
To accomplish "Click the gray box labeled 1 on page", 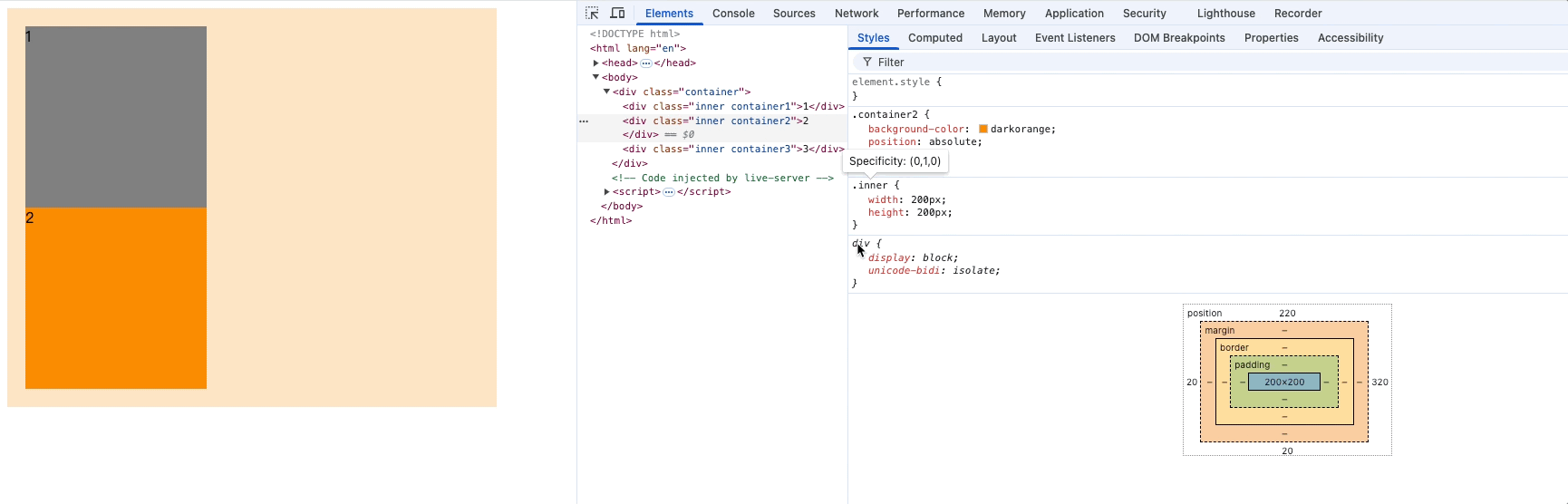I will [116, 117].
